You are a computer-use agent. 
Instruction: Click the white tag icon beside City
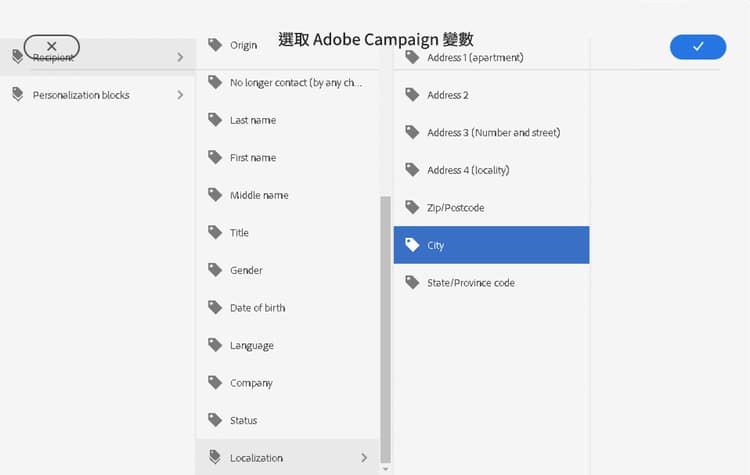pyautogui.click(x=412, y=245)
